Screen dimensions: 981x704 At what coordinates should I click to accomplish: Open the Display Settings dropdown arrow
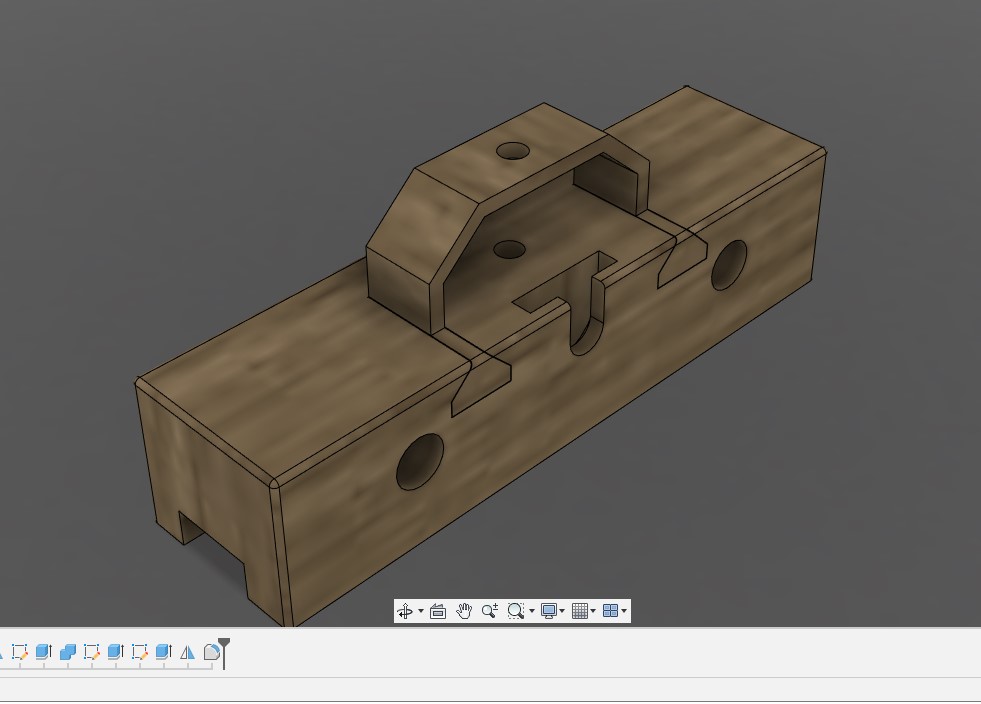coord(563,611)
